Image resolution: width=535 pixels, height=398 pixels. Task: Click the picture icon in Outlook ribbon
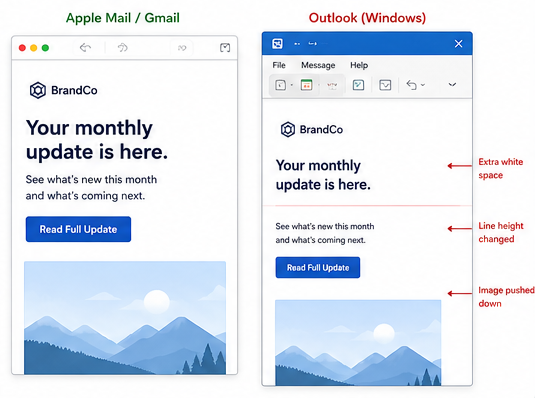(x=358, y=85)
